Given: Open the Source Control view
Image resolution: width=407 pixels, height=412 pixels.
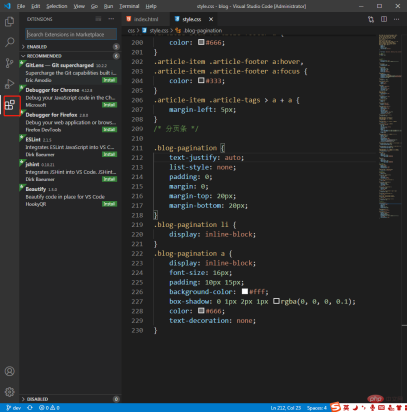Looking at the screenshot, I should (x=10, y=63).
